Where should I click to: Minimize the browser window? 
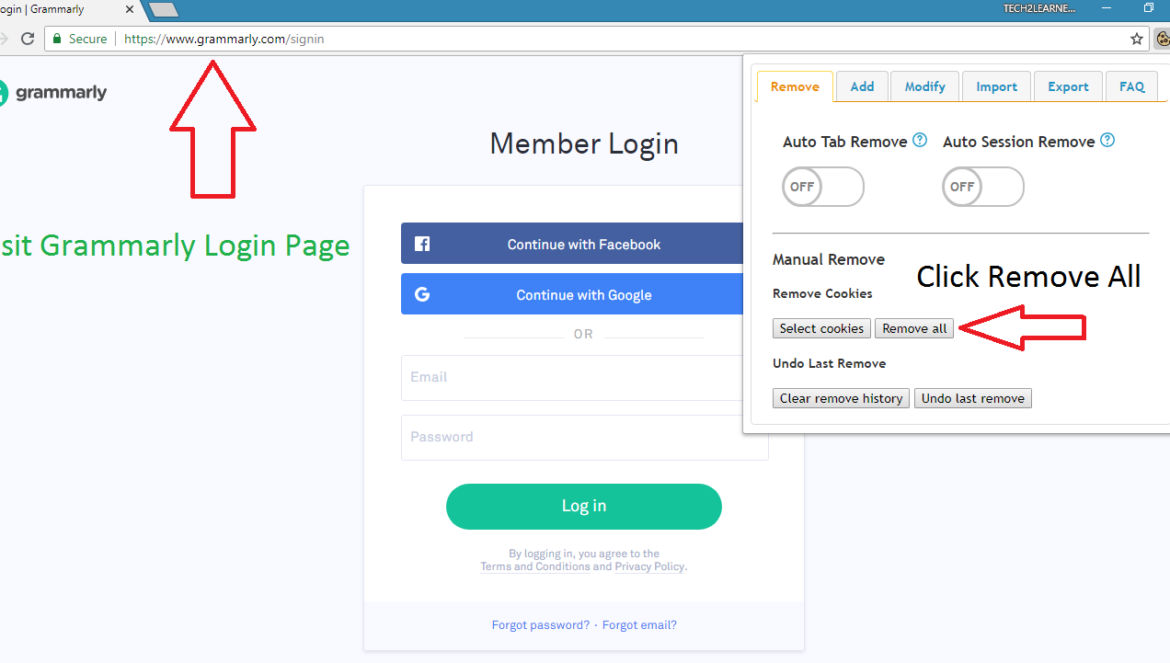tap(1107, 8)
